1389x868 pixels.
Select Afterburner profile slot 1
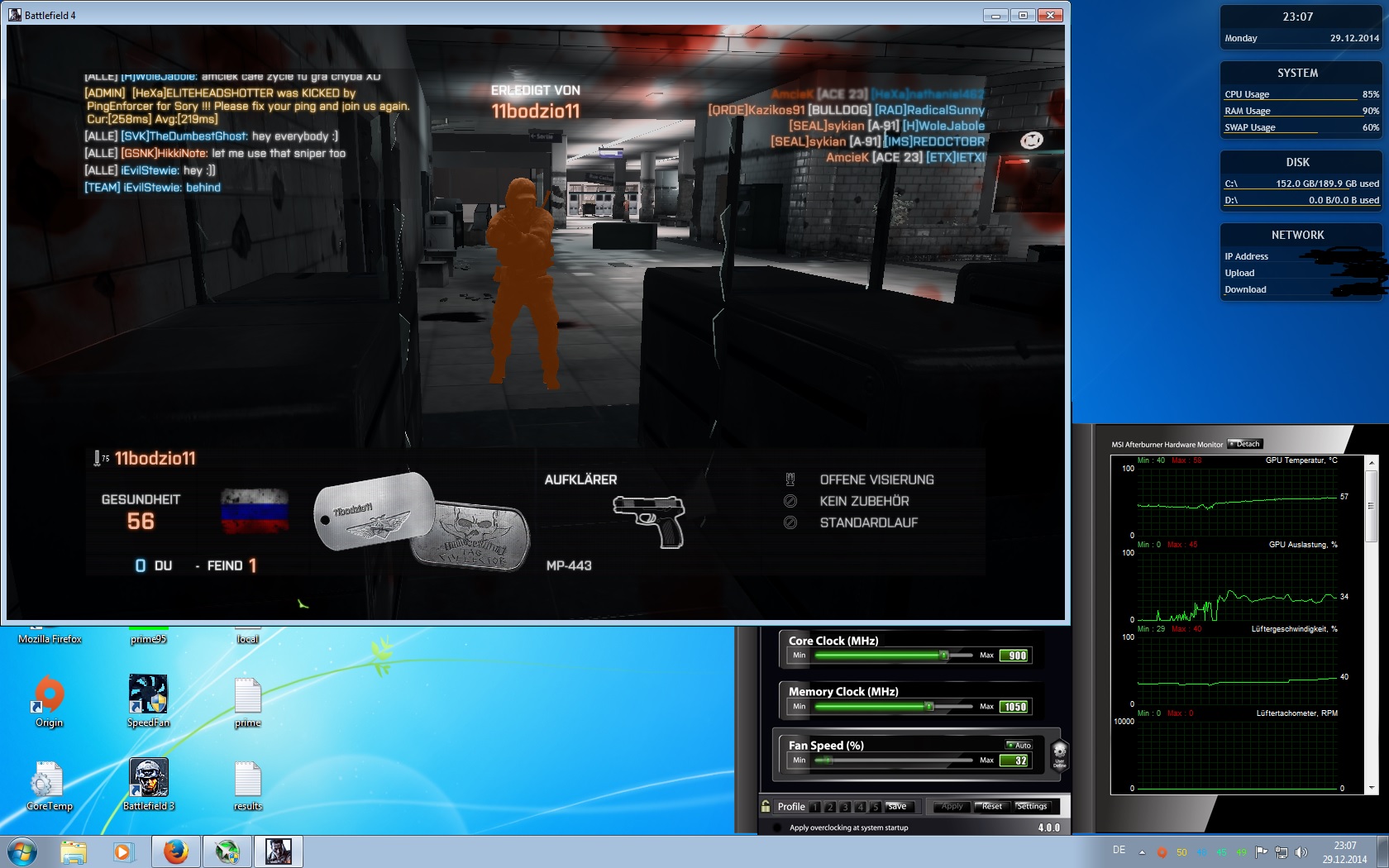[815, 807]
